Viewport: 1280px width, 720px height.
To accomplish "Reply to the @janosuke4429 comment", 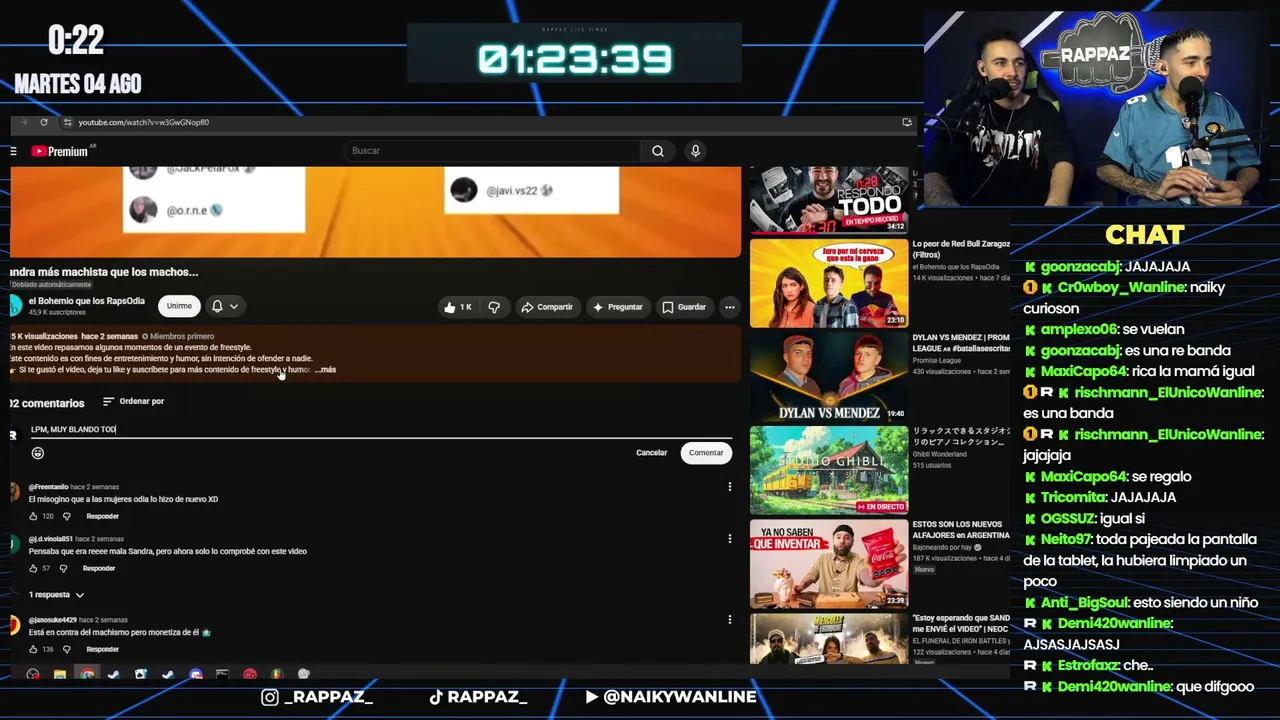I will pos(102,649).
